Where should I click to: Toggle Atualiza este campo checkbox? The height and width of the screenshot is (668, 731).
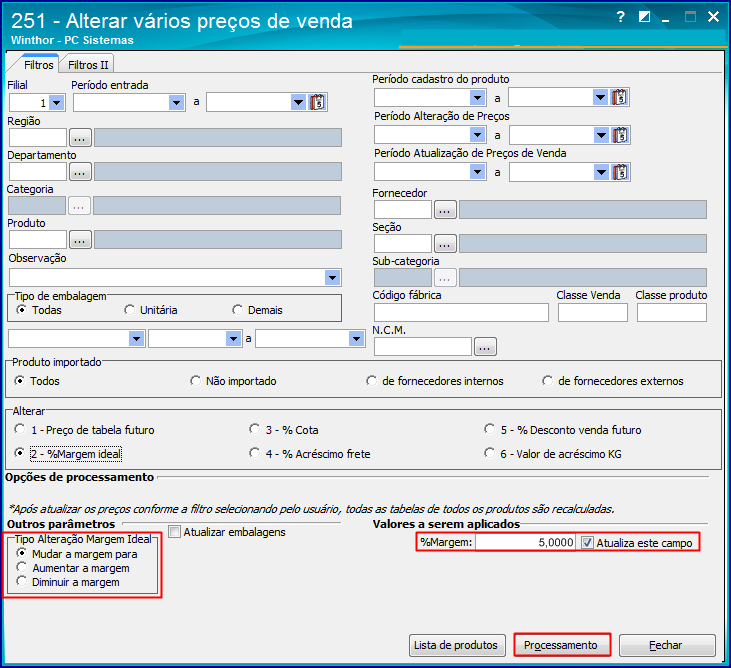click(x=587, y=543)
